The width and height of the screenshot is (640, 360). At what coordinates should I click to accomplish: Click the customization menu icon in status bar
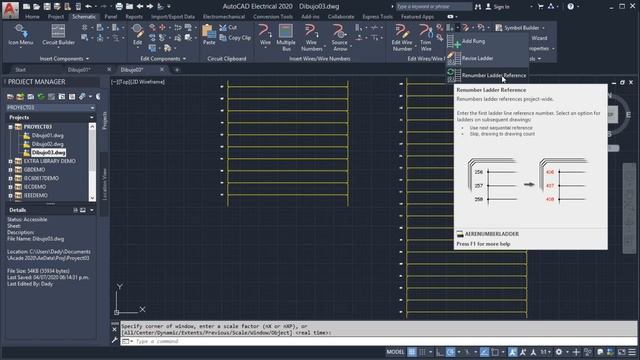pyautogui.click(x=632, y=352)
